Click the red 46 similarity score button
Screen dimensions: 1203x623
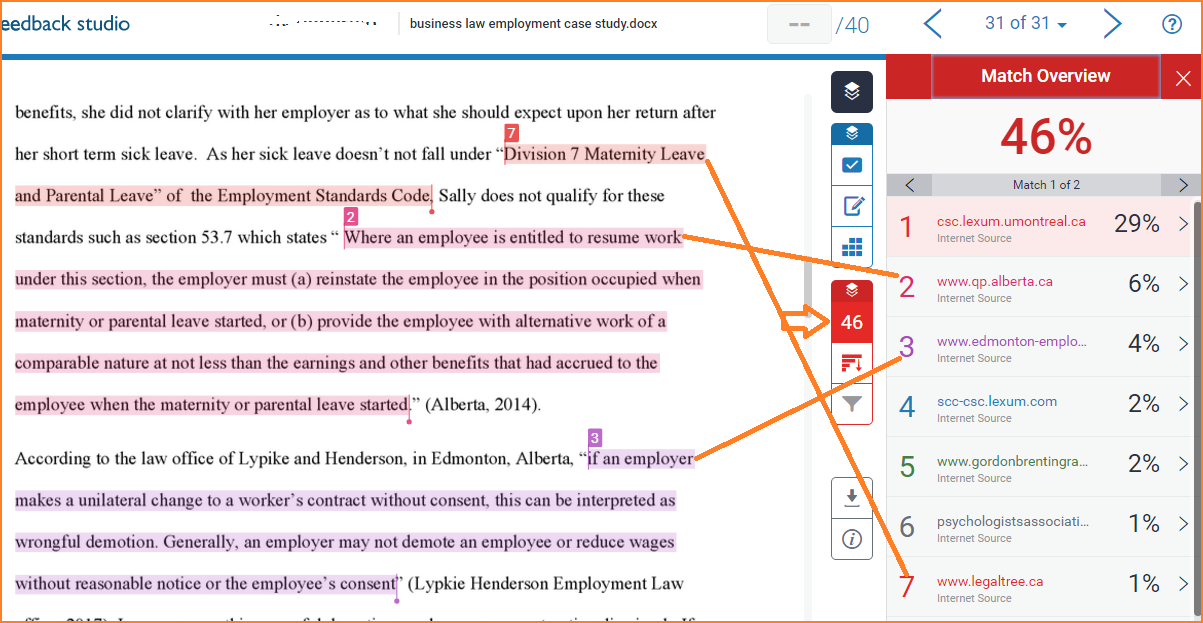pos(852,322)
